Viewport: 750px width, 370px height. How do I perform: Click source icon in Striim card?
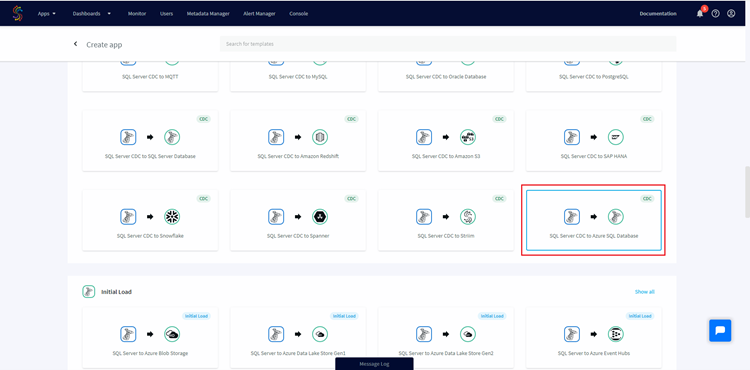pyautogui.click(x=424, y=217)
